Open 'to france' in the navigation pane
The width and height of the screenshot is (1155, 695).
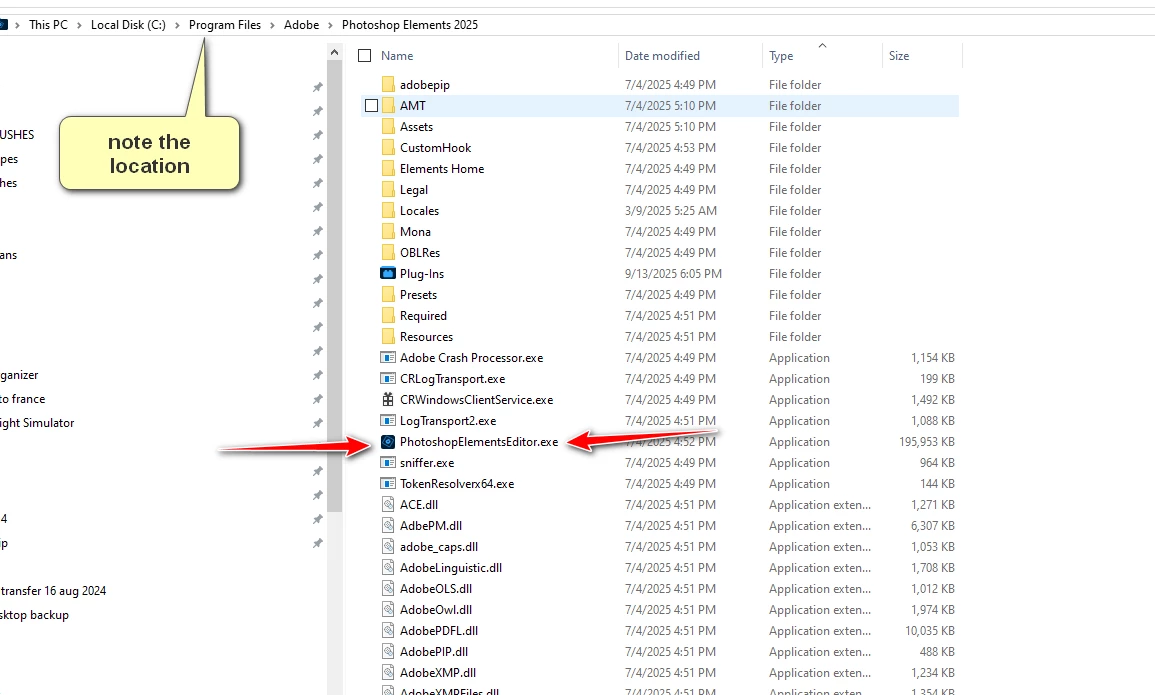23,398
